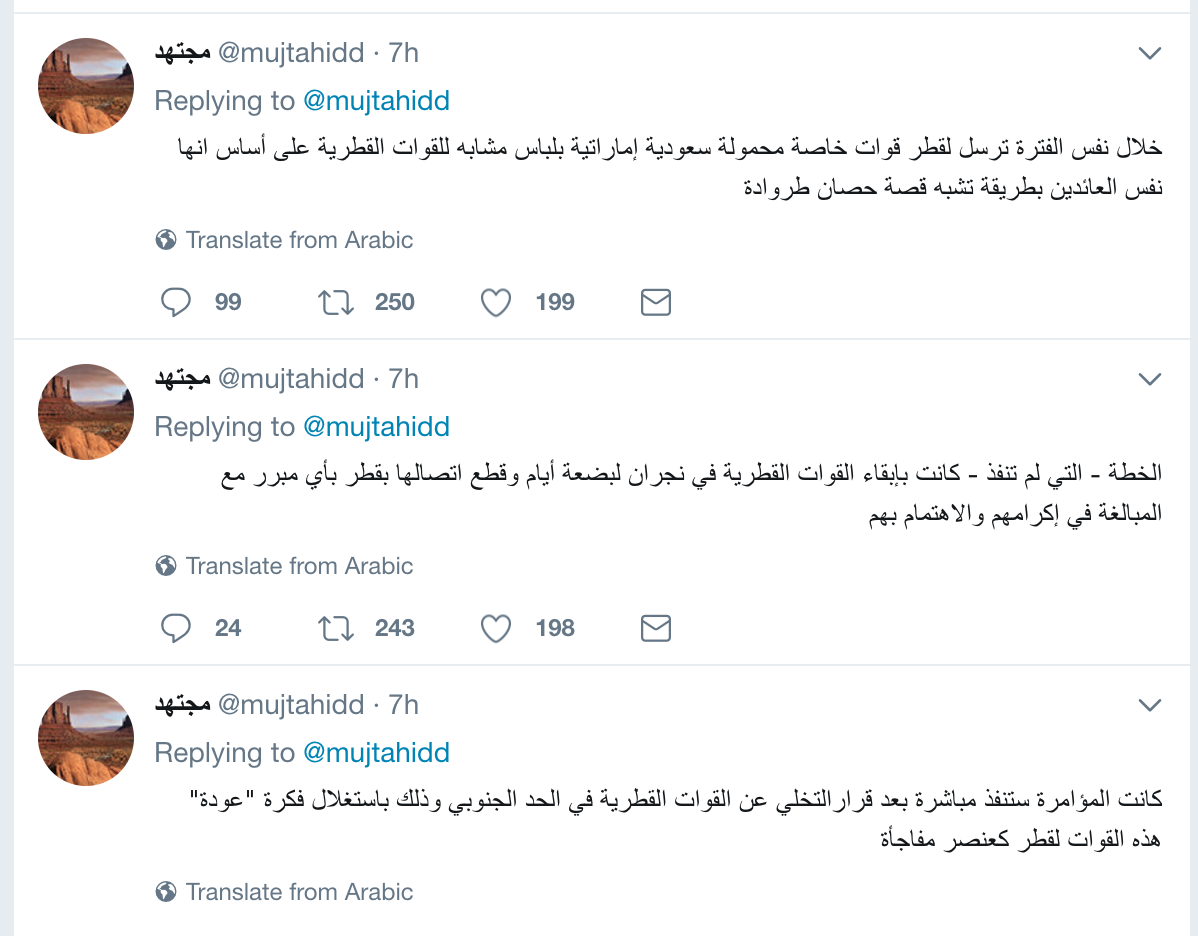Translate the first tweet from Arabic
This screenshot has height=936, width=1198.
299,240
